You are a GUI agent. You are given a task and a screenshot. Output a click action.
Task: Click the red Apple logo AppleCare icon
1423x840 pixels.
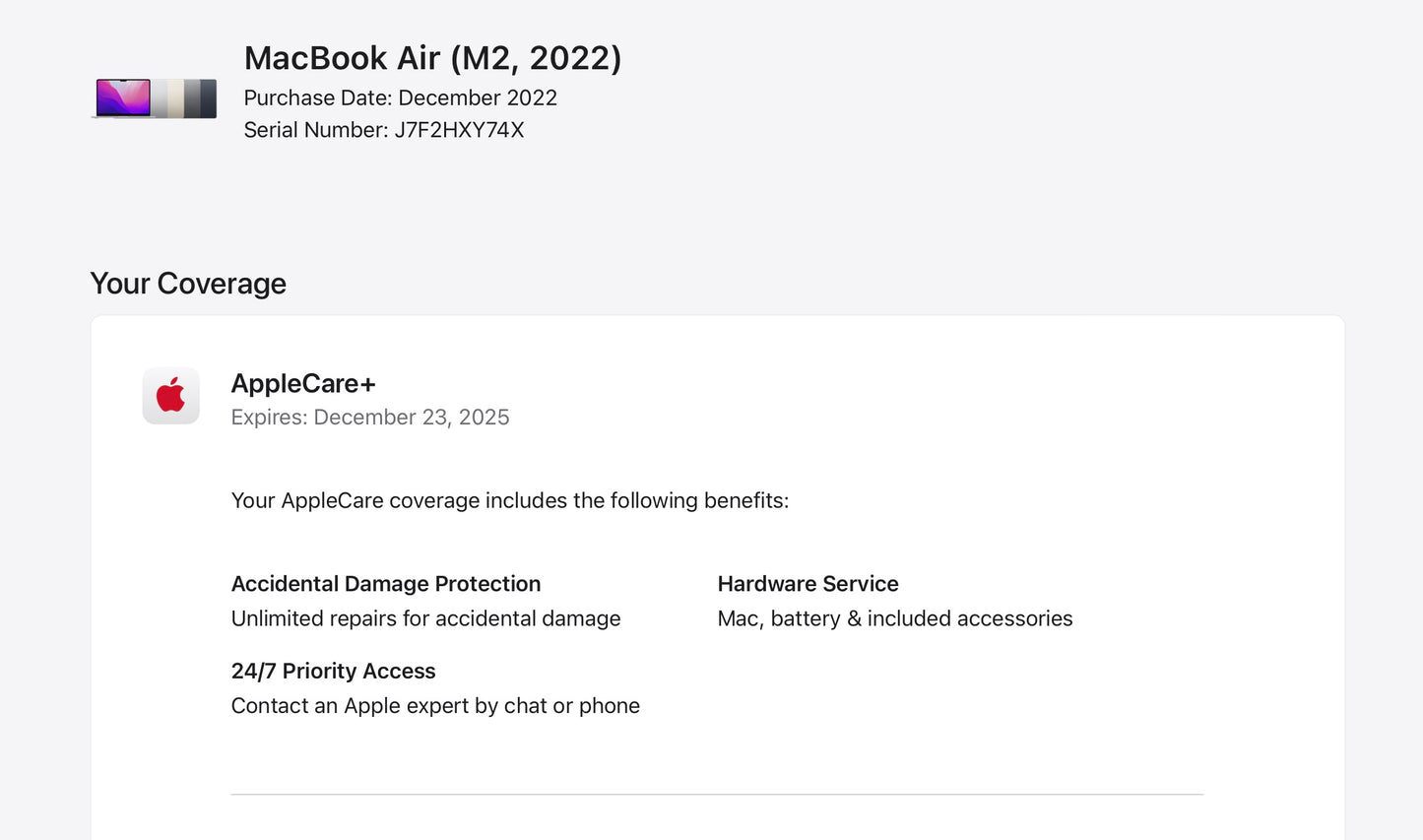click(171, 396)
